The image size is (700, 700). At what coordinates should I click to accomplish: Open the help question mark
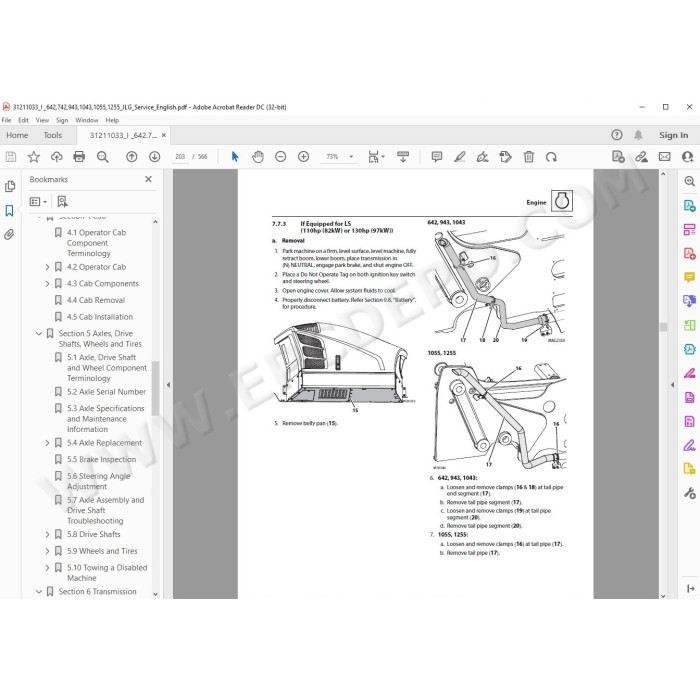pyautogui.click(x=617, y=135)
